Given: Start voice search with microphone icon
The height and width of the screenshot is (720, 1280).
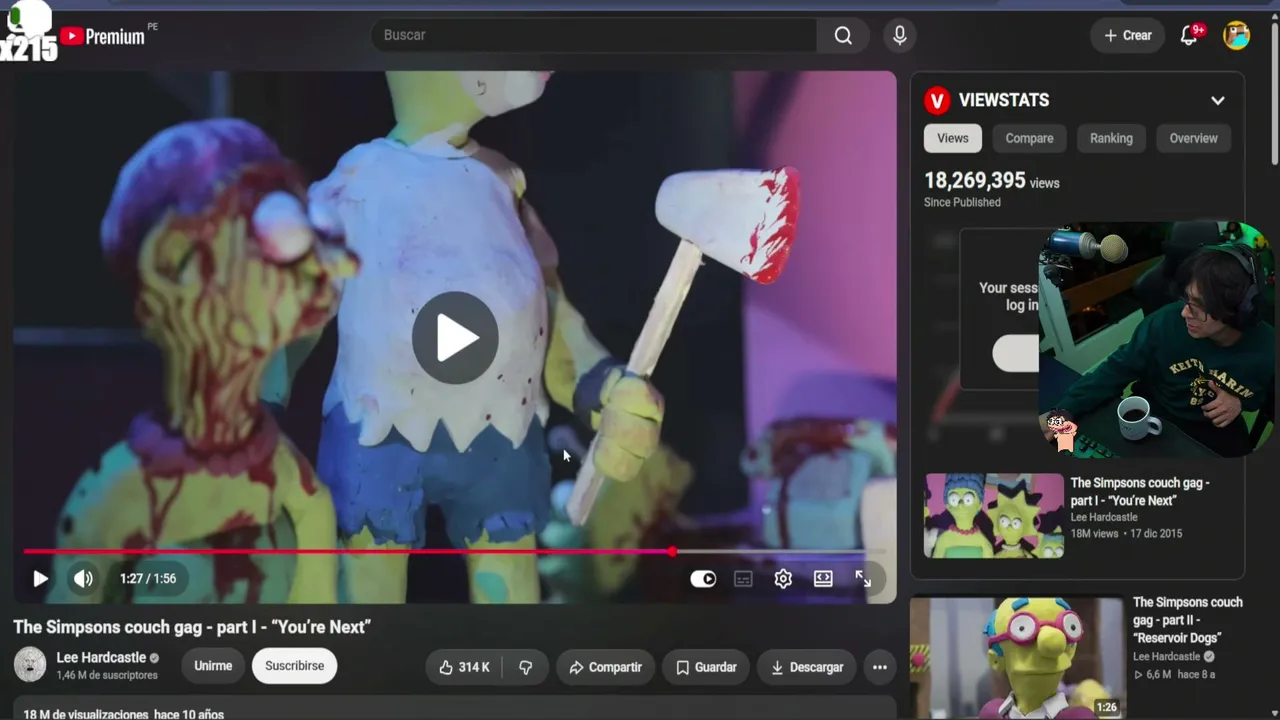Looking at the screenshot, I should click(900, 35).
